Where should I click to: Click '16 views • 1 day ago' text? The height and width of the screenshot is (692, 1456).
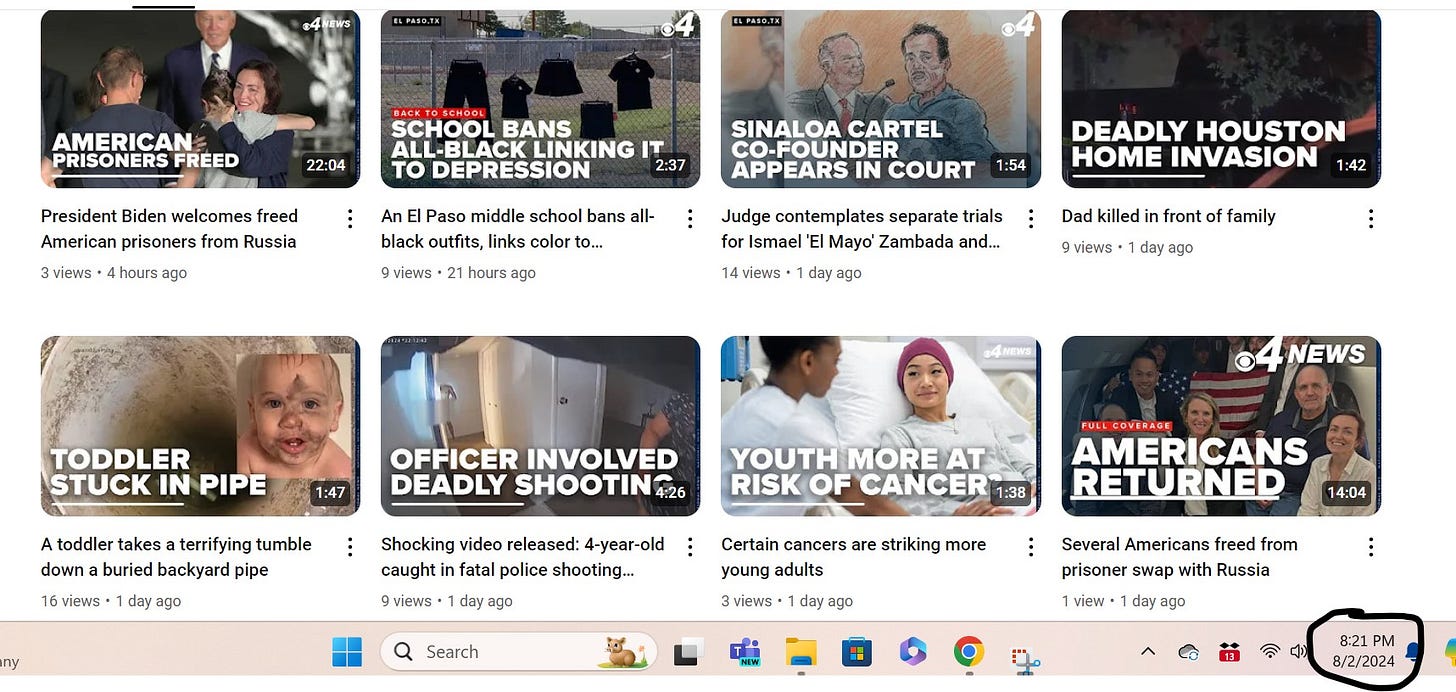(x=111, y=601)
